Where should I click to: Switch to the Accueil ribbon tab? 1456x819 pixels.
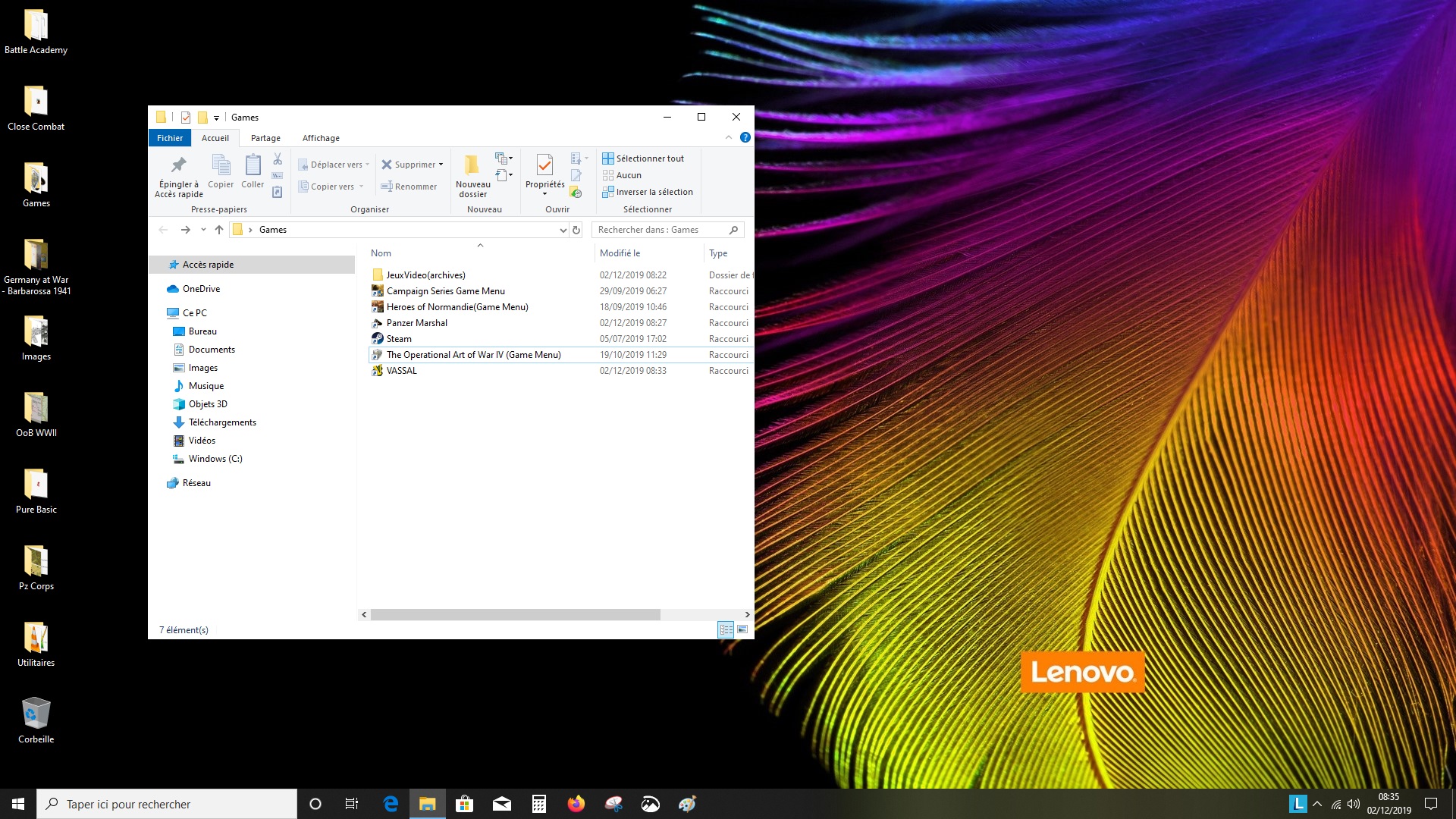click(215, 138)
